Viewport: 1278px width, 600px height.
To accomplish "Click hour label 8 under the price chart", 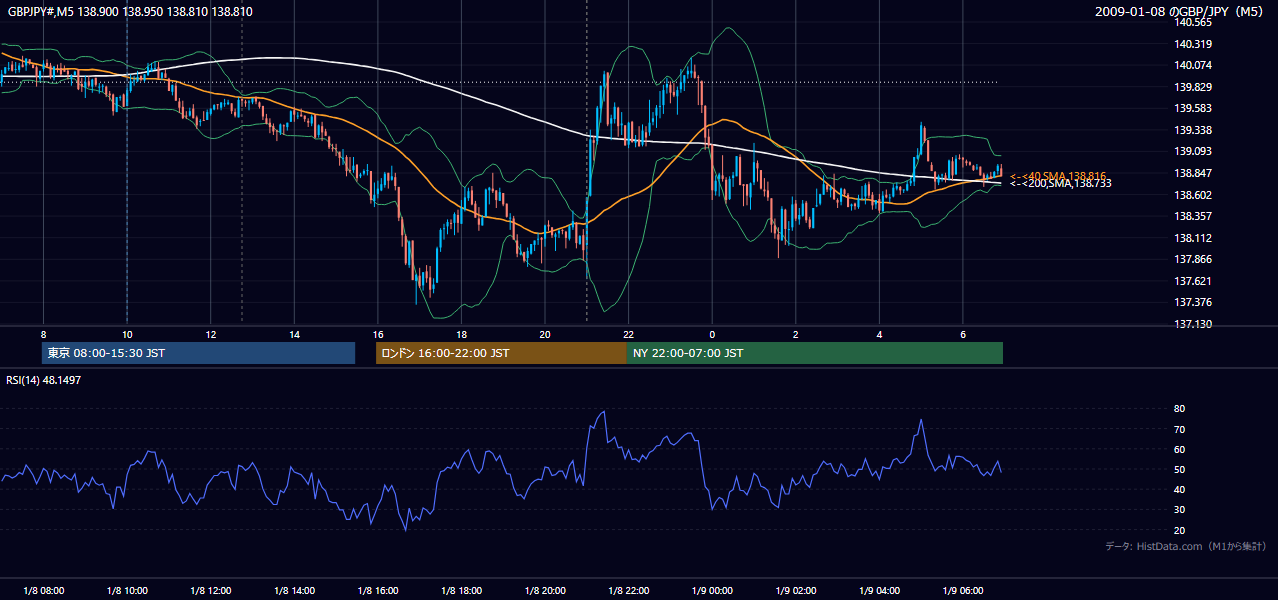I will coord(43,334).
